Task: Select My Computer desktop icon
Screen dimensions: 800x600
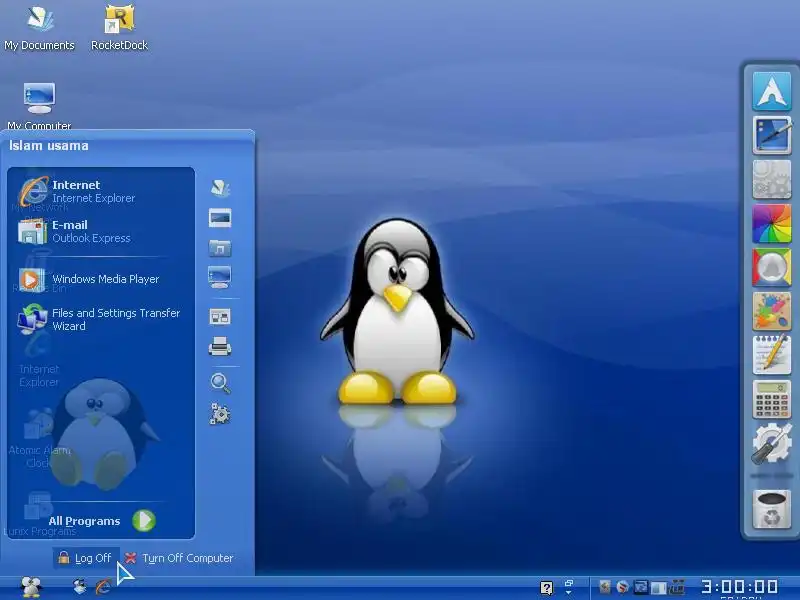Action: [x=39, y=105]
